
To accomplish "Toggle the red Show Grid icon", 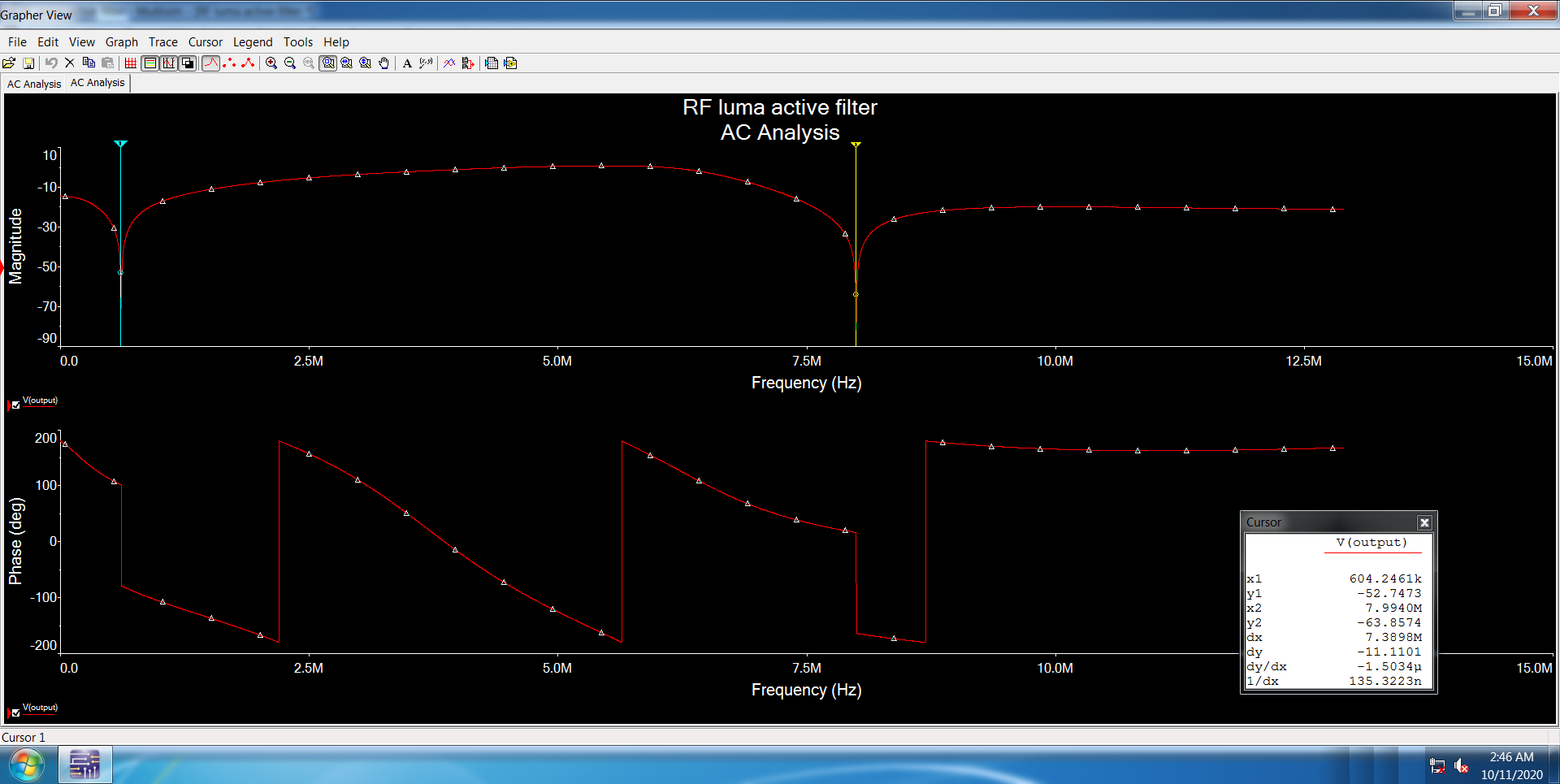I will click(x=131, y=63).
